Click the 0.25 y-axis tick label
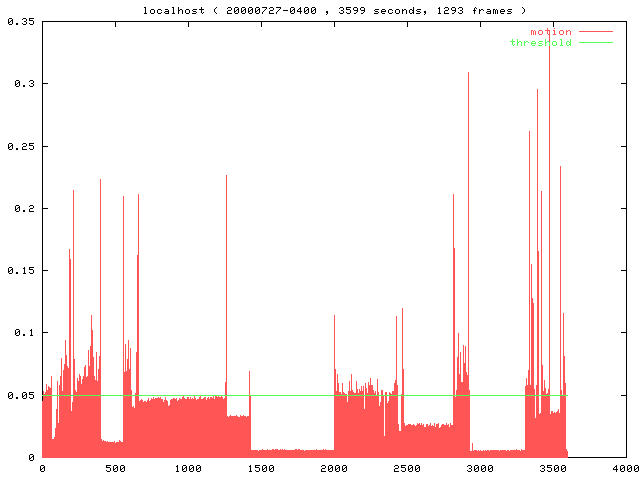The image size is (640, 480). pos(20,146)
